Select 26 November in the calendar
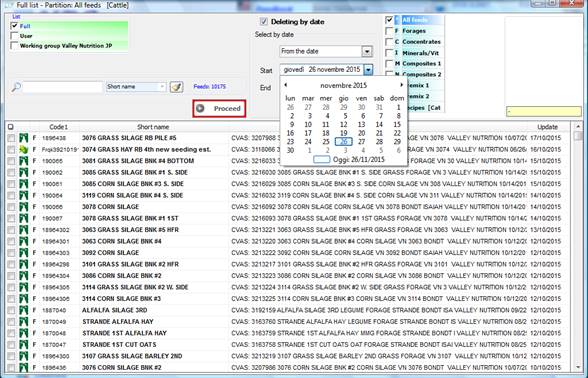Viewport: 588px width, 378px height. tap(344, 142)
